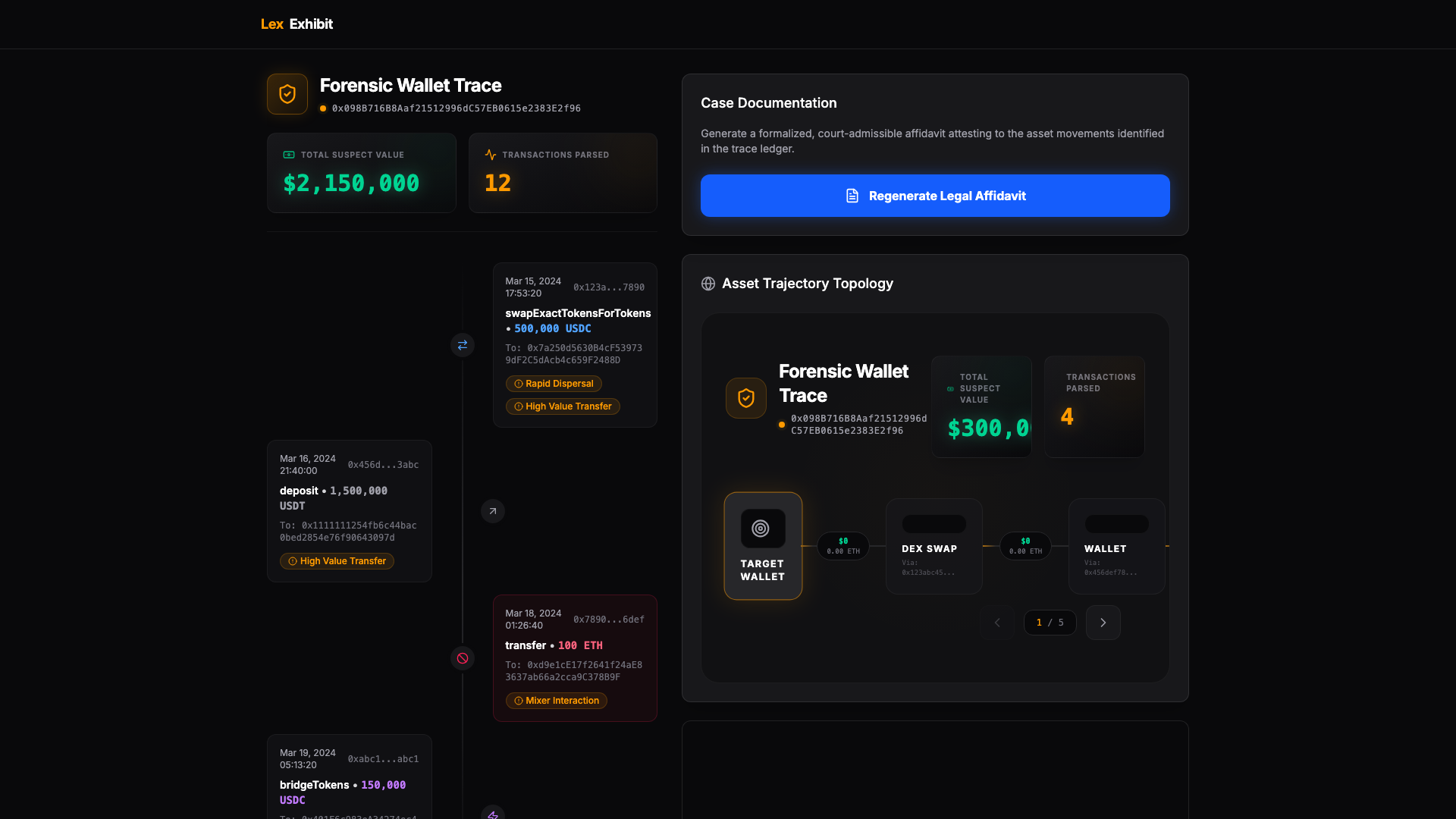
Task: Open the deposit 1,500,000 USDT transaction card
Action: pos(349,510)
